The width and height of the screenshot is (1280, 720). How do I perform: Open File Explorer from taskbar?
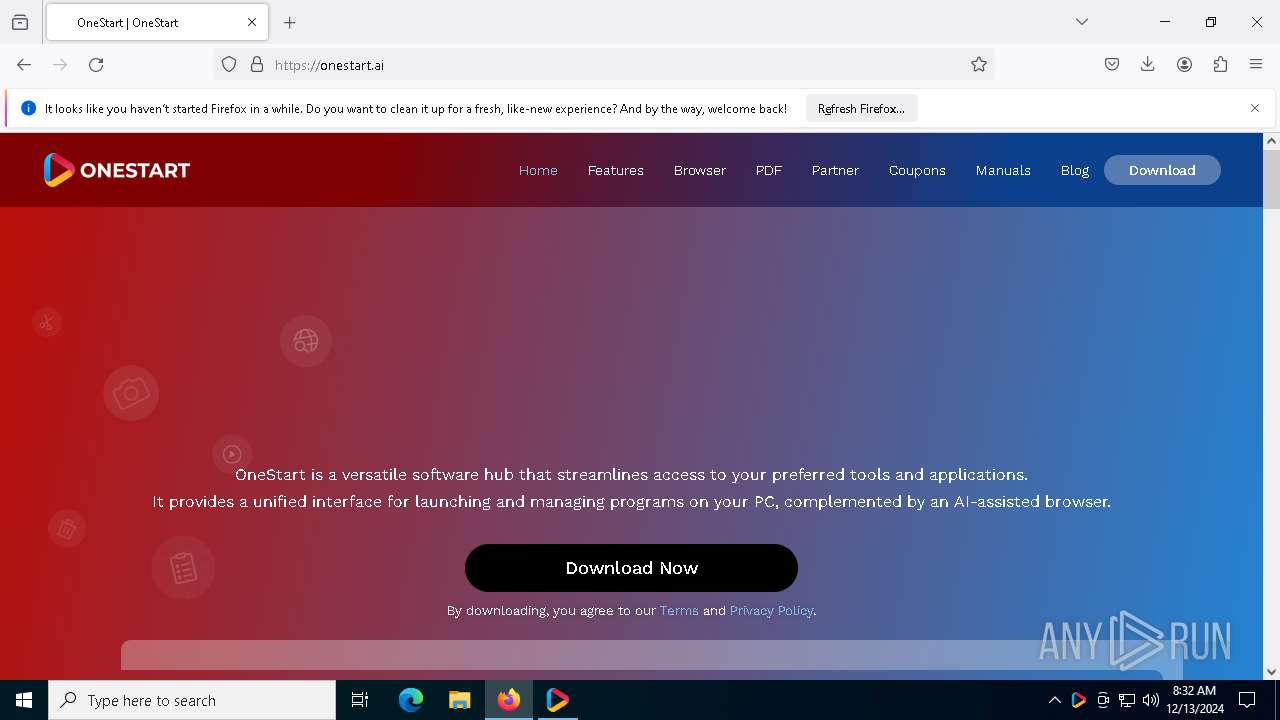pos(459,700)
